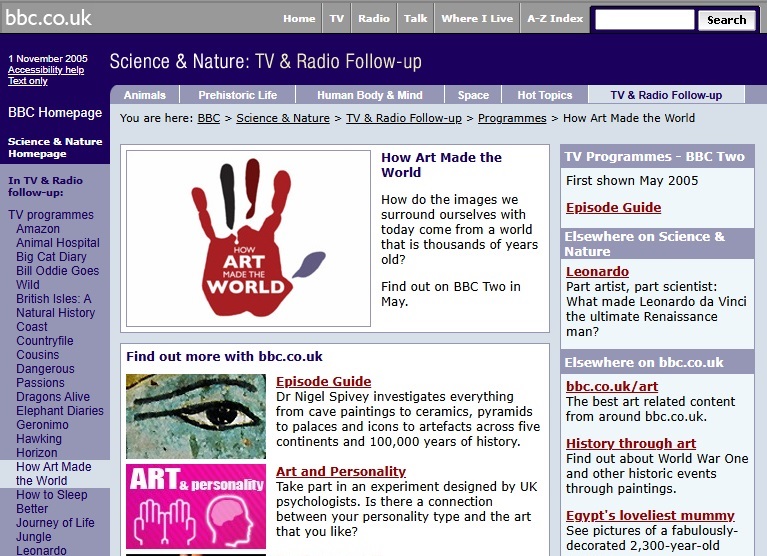Screen dimensions: 767x556
Task: Open the Home nav link
Action: (x=299, y=19)
